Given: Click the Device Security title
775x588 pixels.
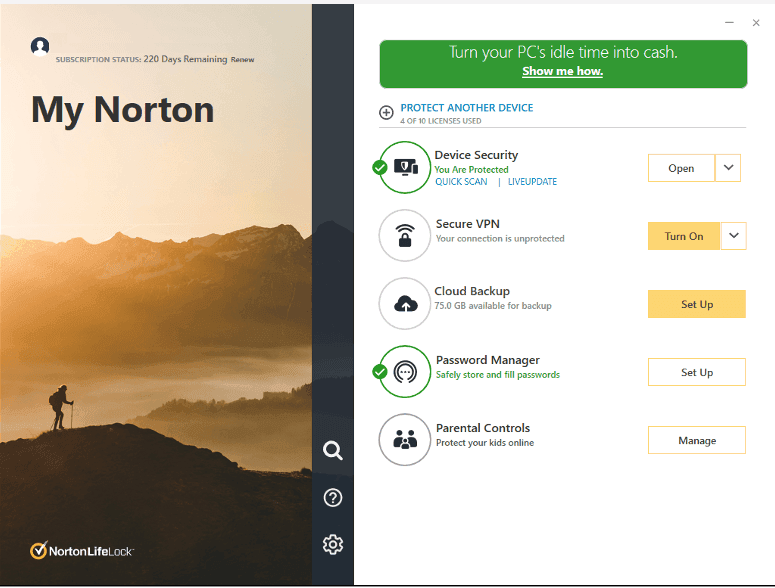Looking at the screenshot, I should click(476, 155).
